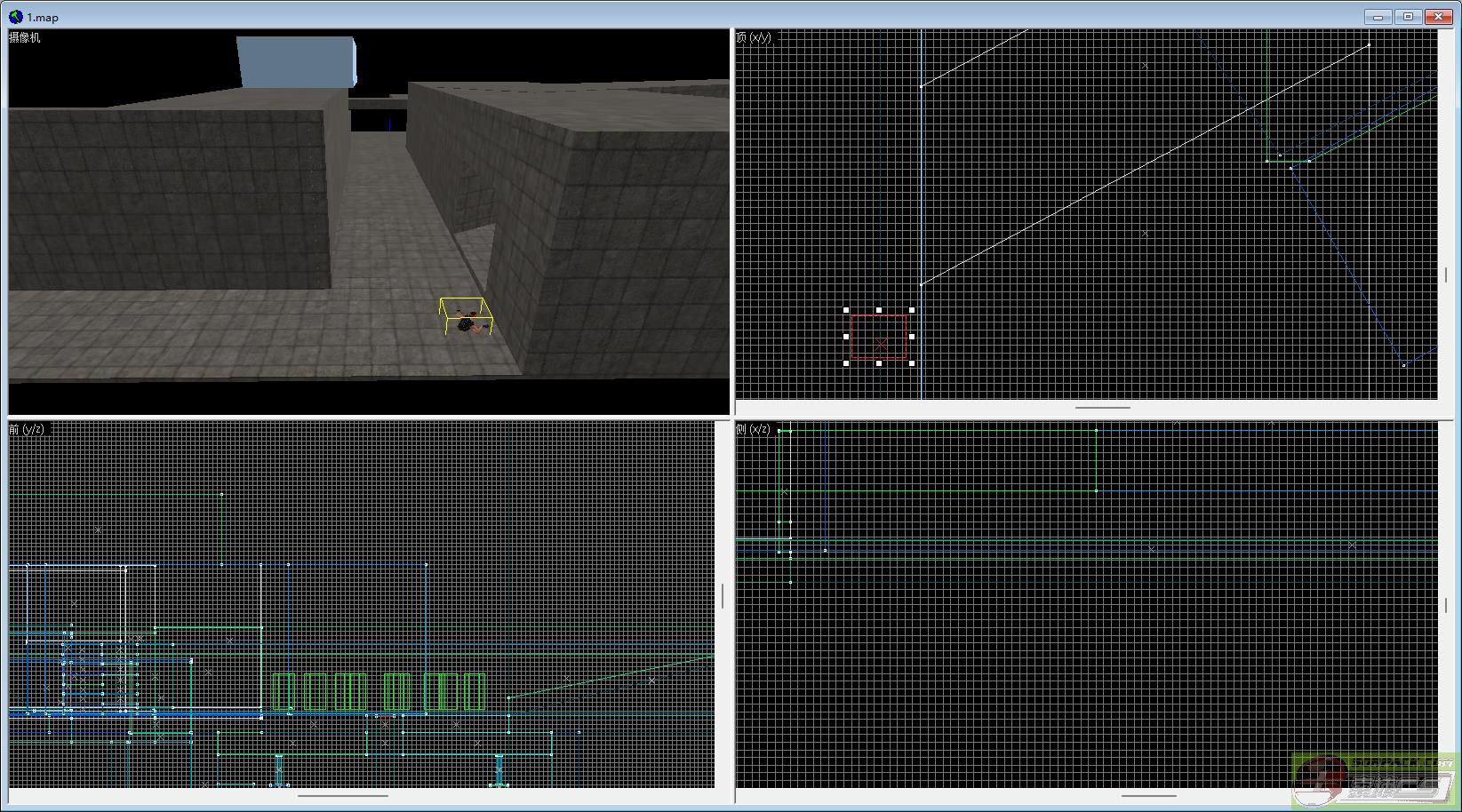Image resolution: width=1462 pixels, height=812 pixels.
Task: Click the globe icon beside the 1.map title
Action: (16, 17)
